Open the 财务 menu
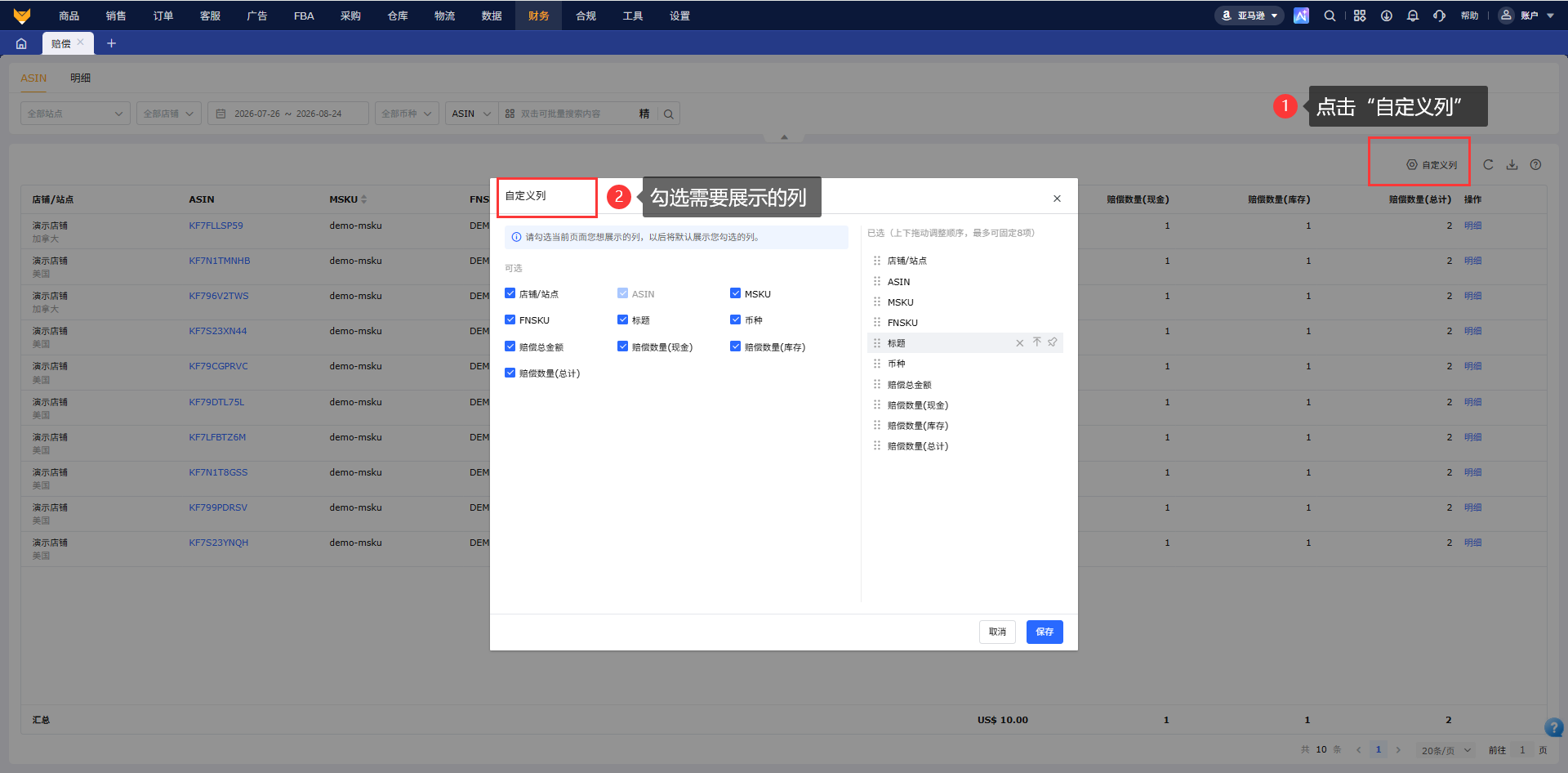 (x=538, y=16)
